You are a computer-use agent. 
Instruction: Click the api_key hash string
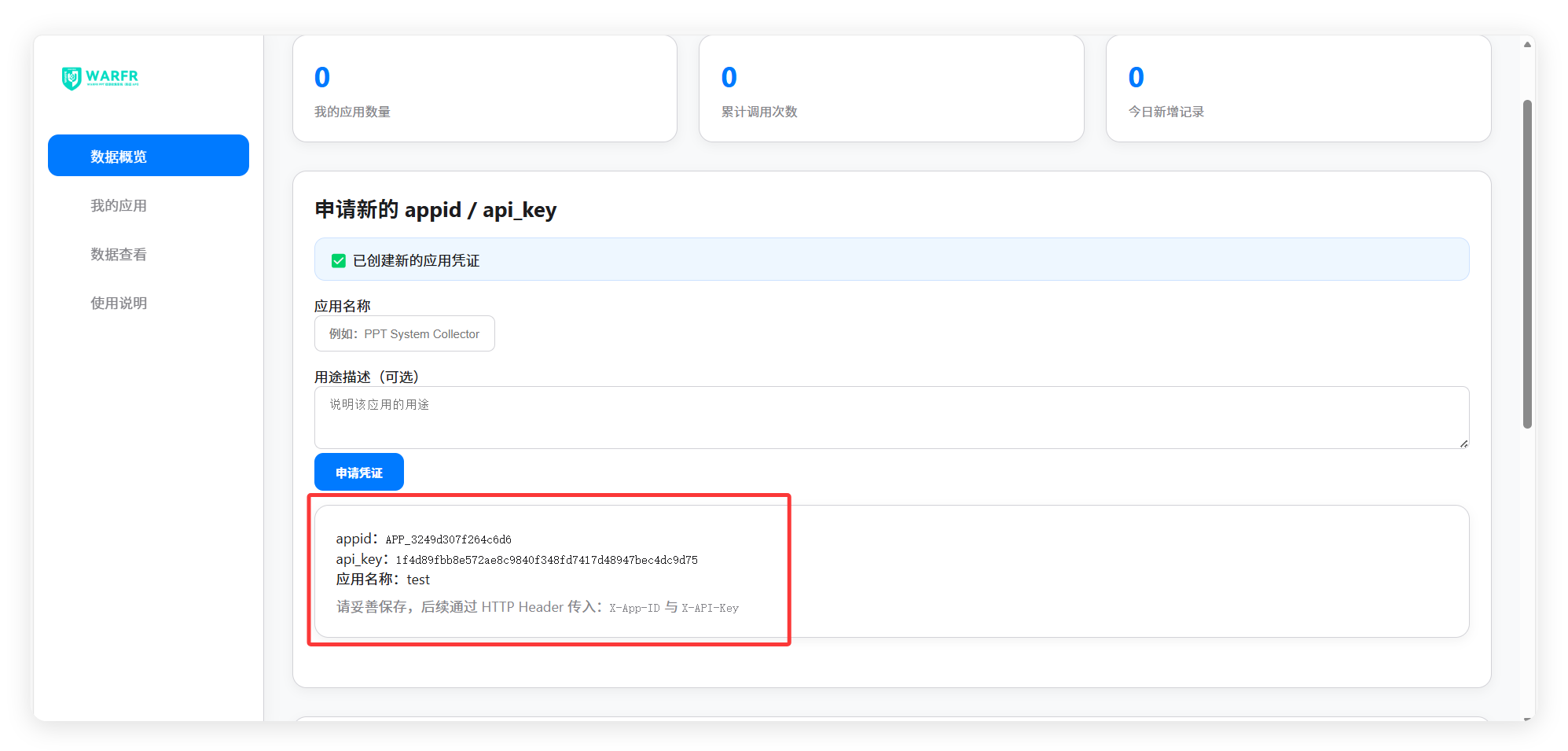tap(546, 560)
